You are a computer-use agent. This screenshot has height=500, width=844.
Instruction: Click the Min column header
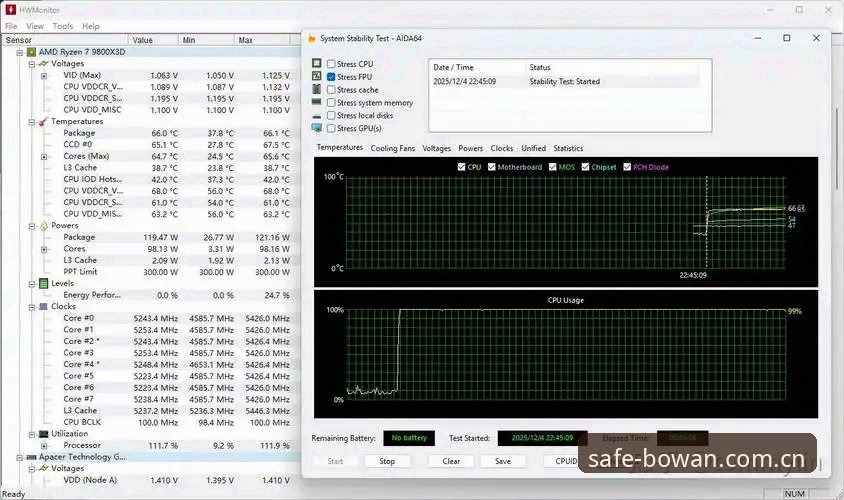[x=207, y=40]
